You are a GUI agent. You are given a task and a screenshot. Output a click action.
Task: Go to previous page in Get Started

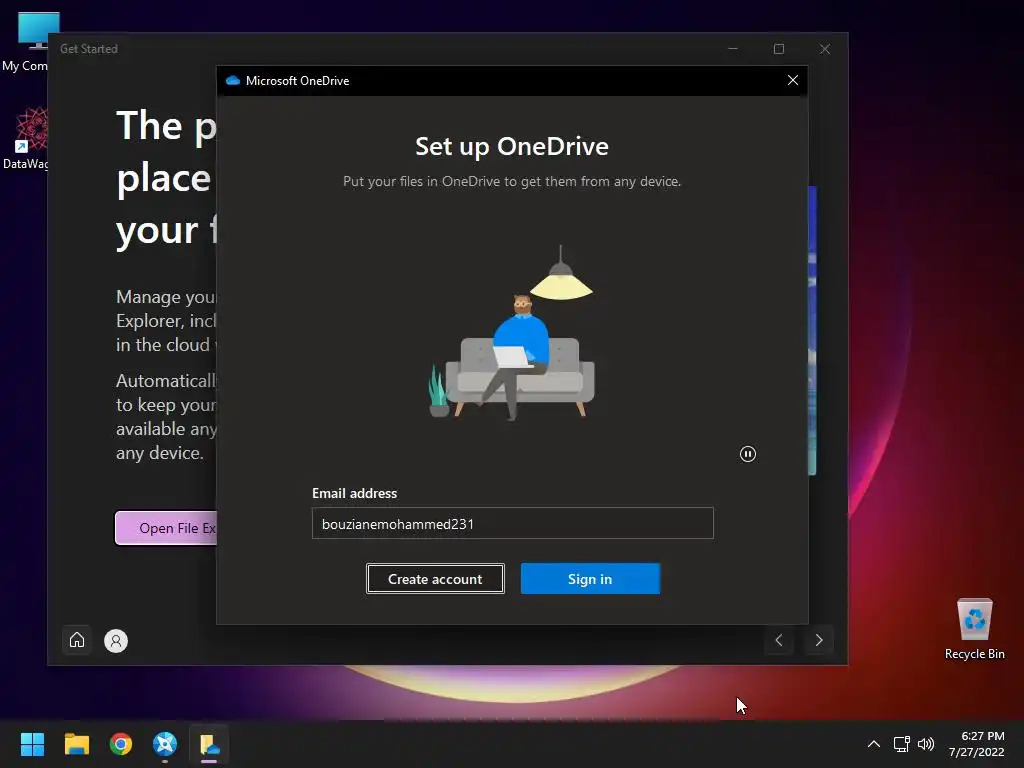778,640
